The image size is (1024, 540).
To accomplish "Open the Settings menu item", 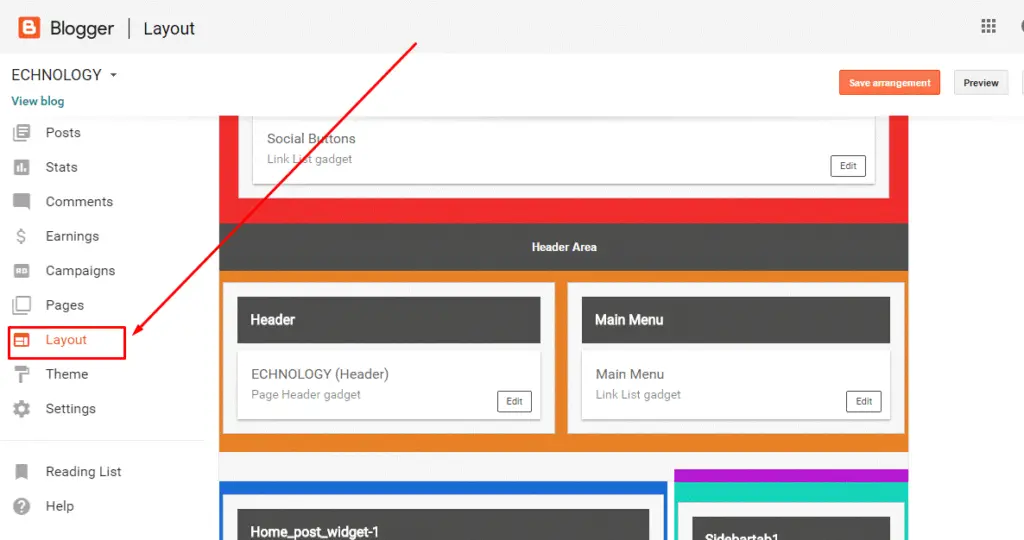I will 71,409.
